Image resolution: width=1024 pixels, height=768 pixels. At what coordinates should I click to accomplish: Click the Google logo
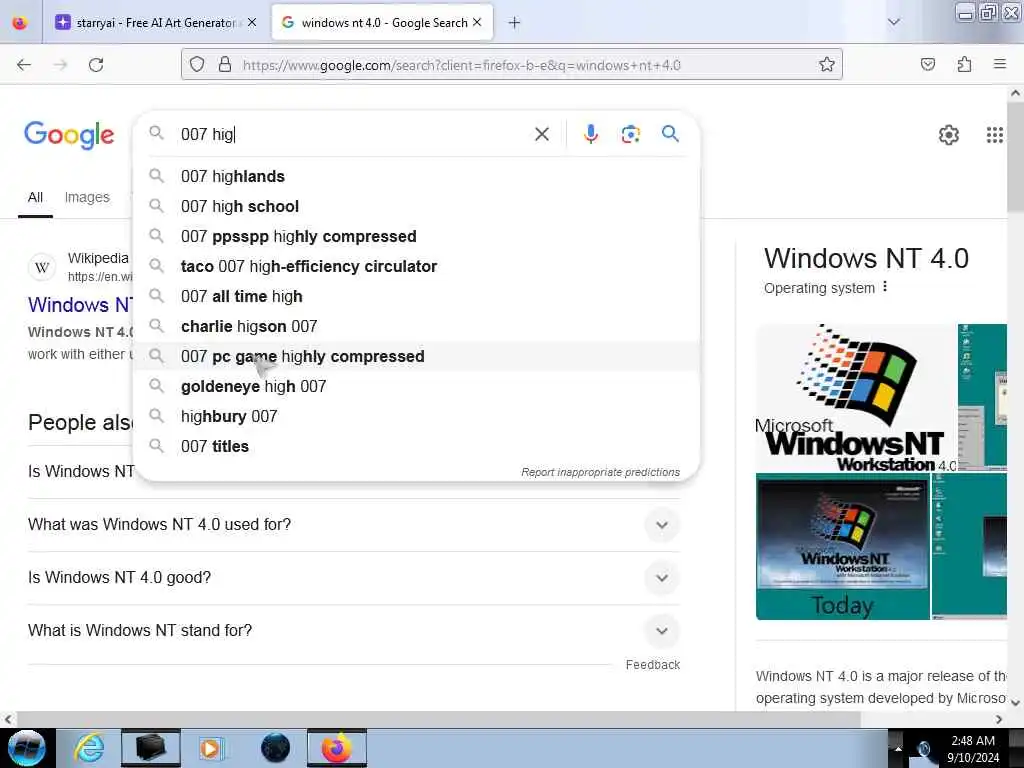(69, 135)
